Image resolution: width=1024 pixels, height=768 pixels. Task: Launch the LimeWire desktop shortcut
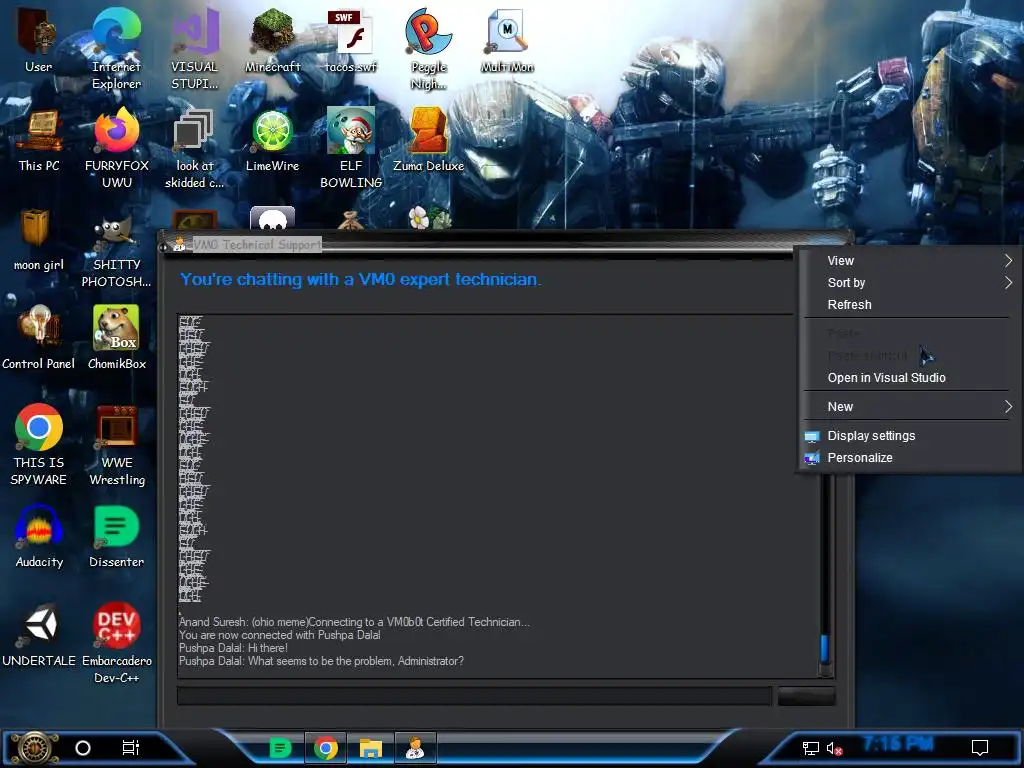pos(273,140)
